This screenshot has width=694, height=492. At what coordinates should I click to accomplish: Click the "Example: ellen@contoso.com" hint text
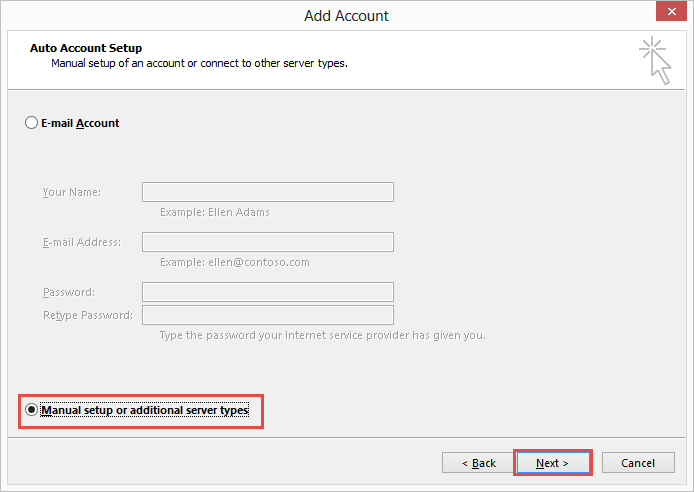pyautogui.click(x=234, y=262)
